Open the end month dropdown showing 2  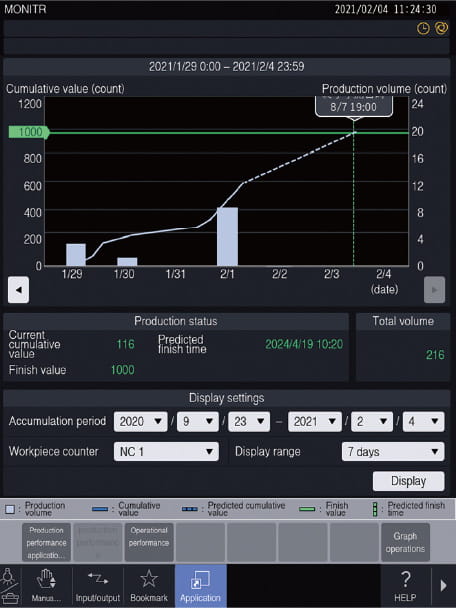[372, 421]
